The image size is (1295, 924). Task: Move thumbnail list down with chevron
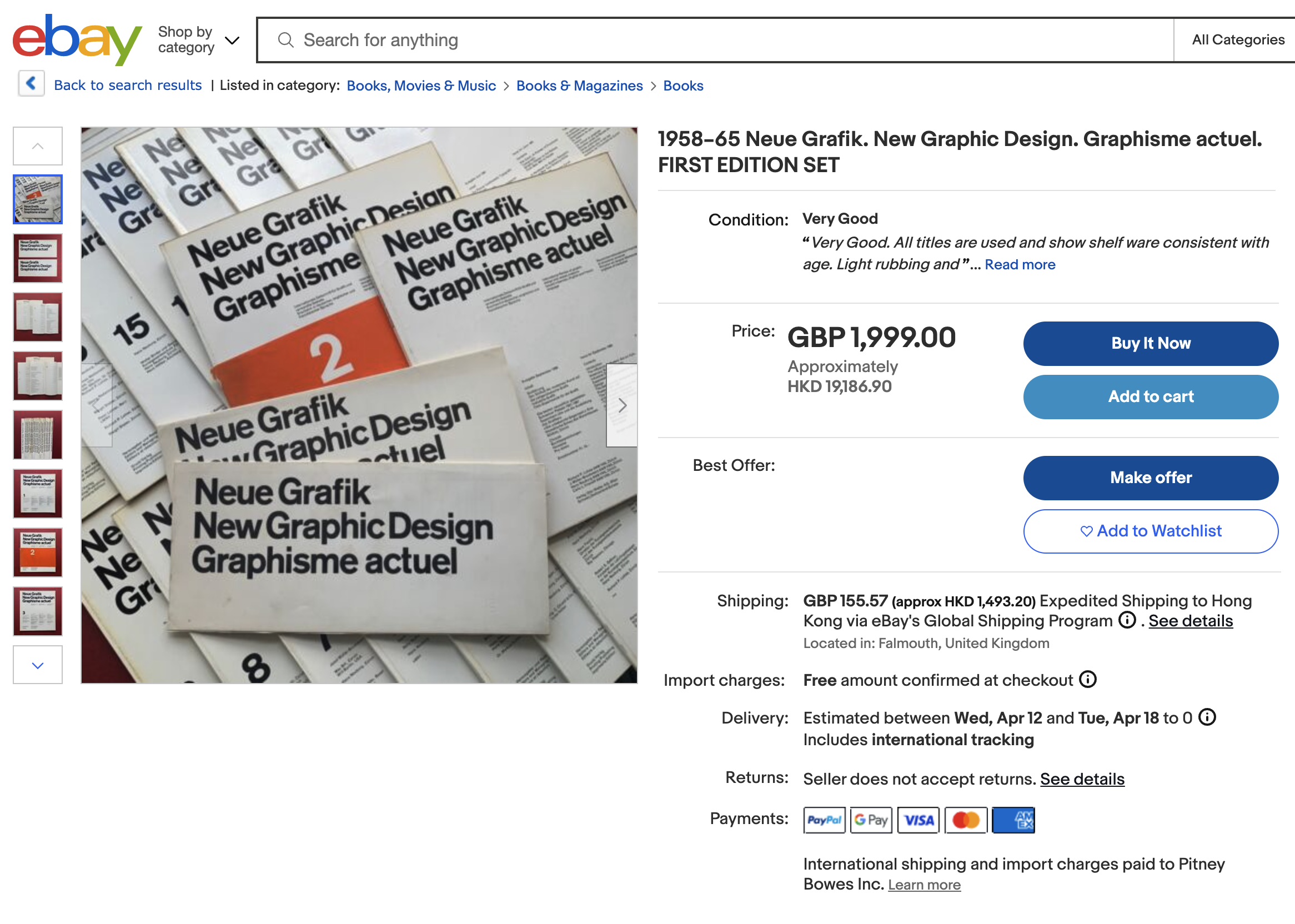coord(38,665)
